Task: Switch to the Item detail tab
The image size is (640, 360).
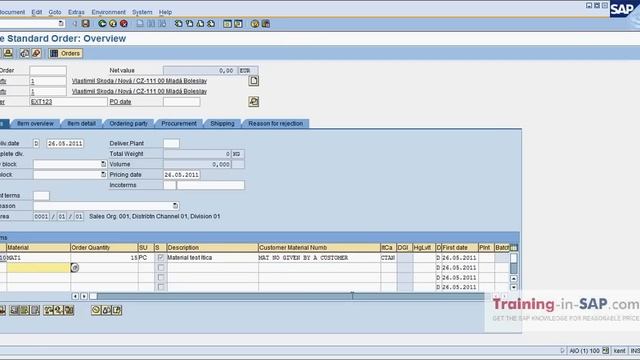Action: [x=81, y=123]
